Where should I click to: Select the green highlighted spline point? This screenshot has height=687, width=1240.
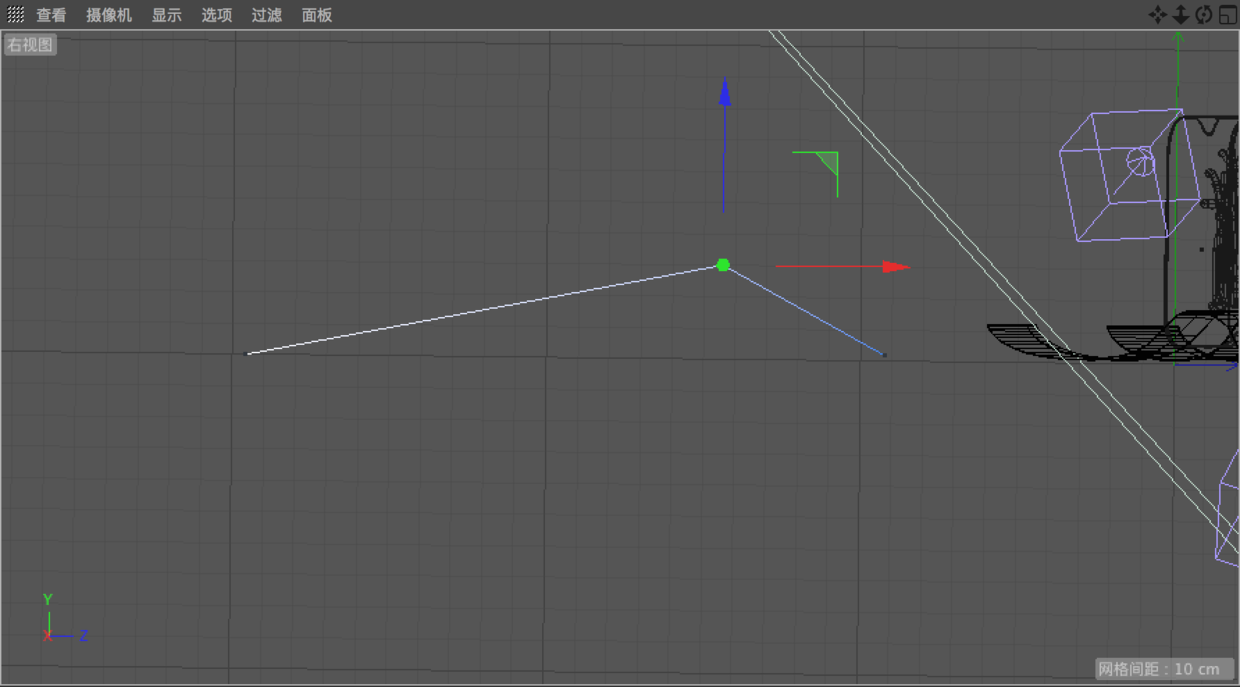[x=723, y=265]
